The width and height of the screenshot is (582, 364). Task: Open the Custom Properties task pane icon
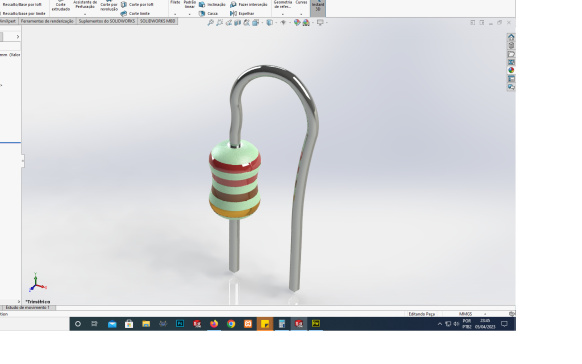511,79
